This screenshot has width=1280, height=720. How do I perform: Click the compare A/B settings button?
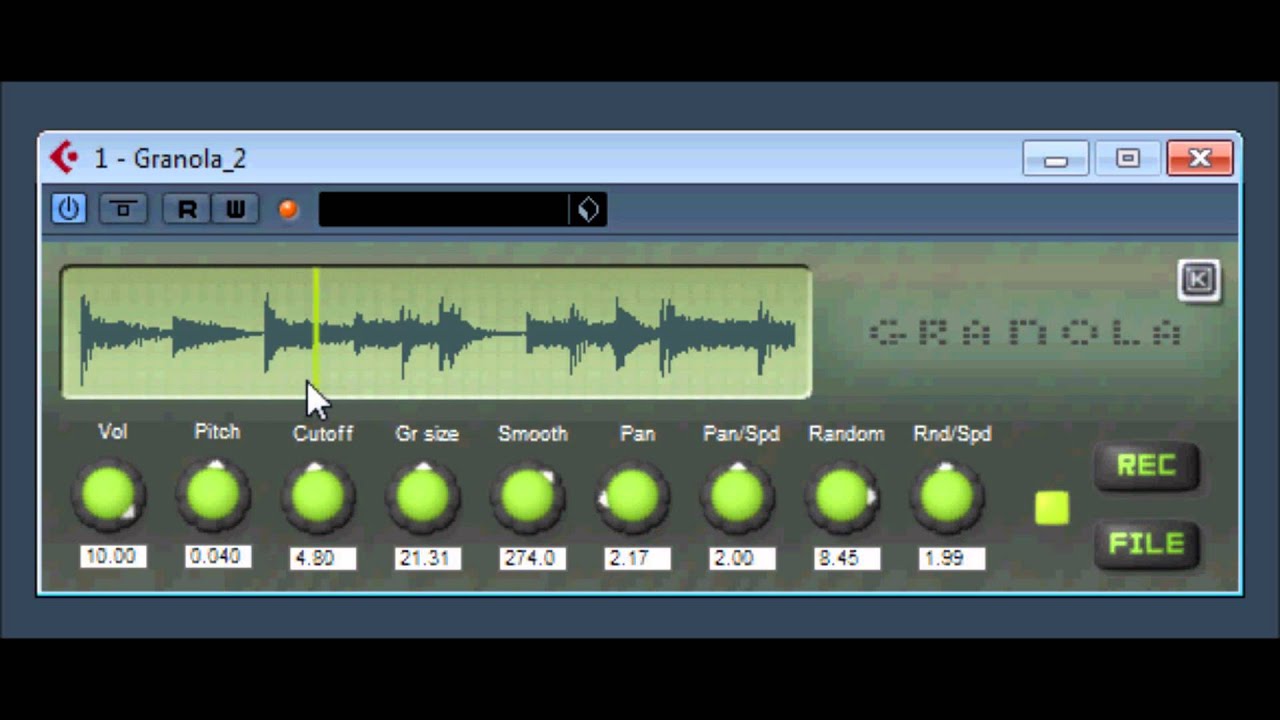coord(124,209)
